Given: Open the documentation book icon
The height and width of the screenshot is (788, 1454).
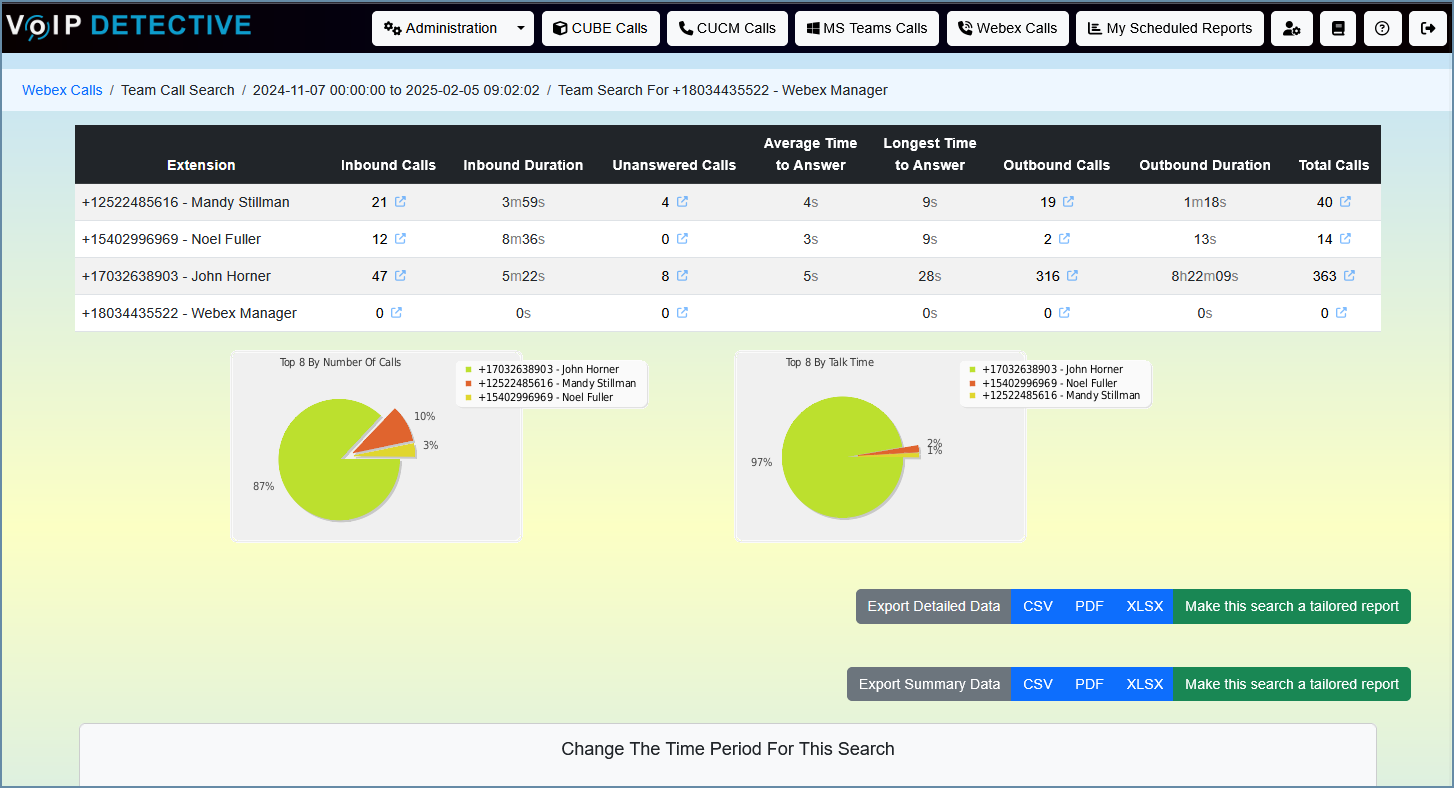Looking at the screenshot, I should click(x=1338, y=29).
